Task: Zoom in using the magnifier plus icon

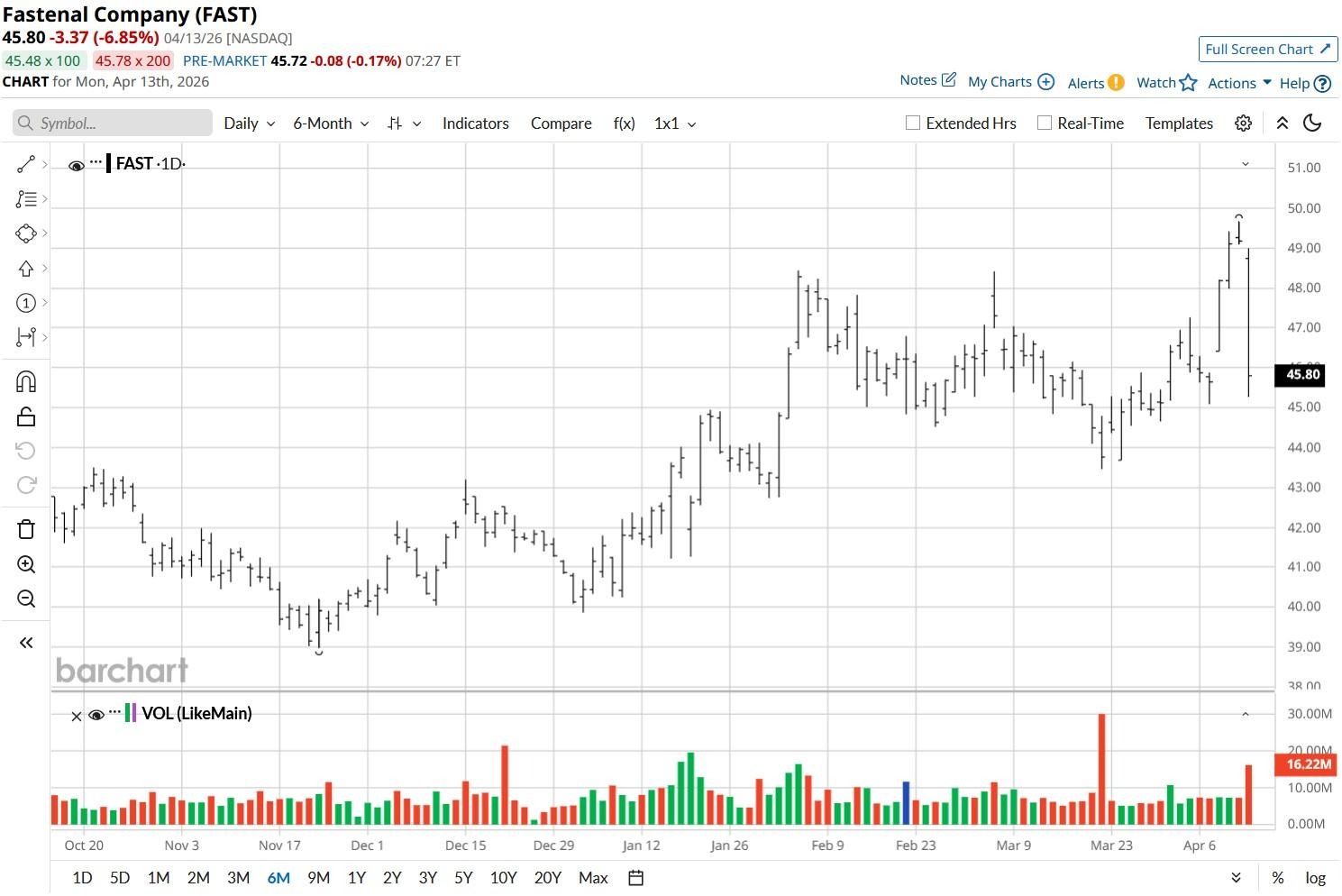Action: (x=26, y=565)
